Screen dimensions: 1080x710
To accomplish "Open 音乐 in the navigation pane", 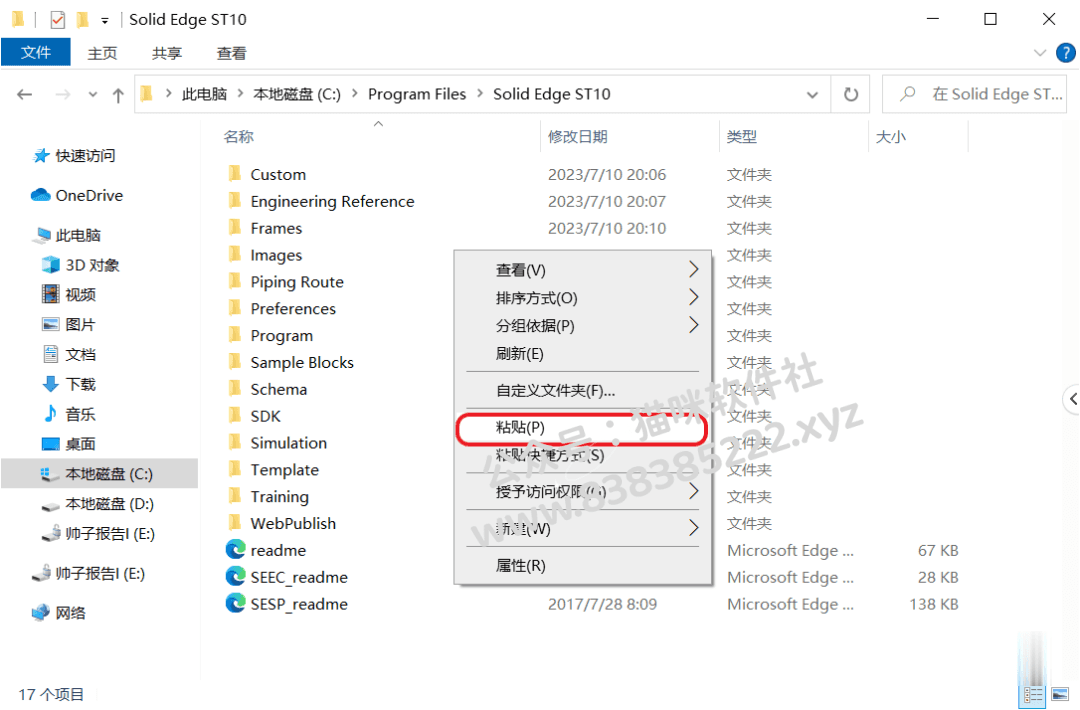I will [80, 414].
